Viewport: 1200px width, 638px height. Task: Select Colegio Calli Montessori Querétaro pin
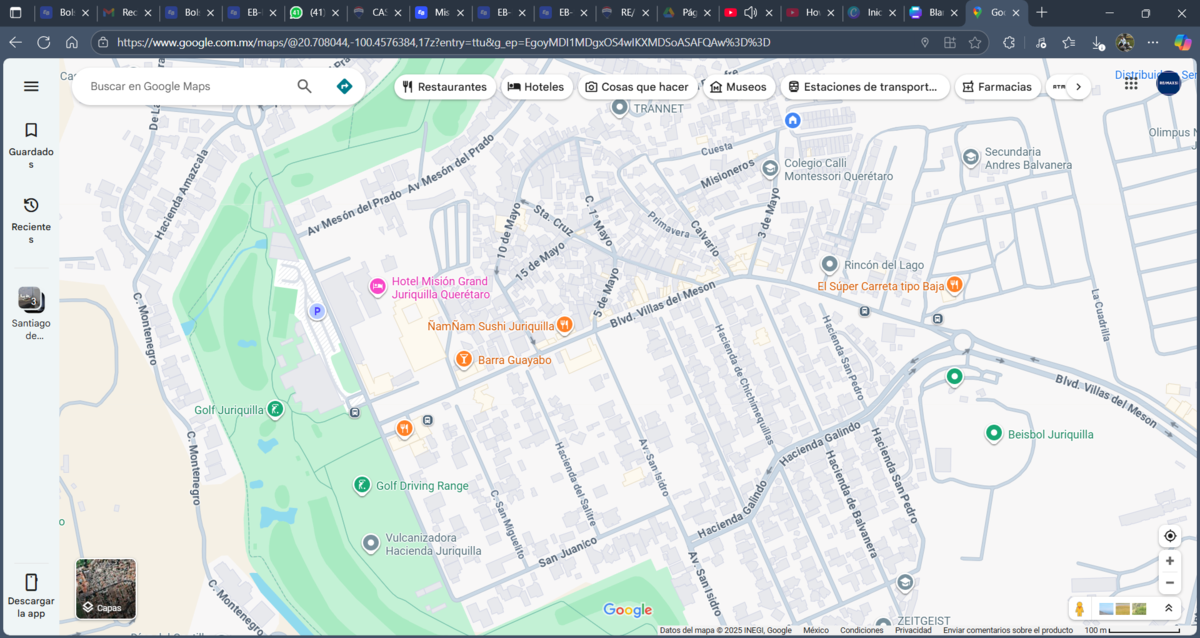pos(770,168)
